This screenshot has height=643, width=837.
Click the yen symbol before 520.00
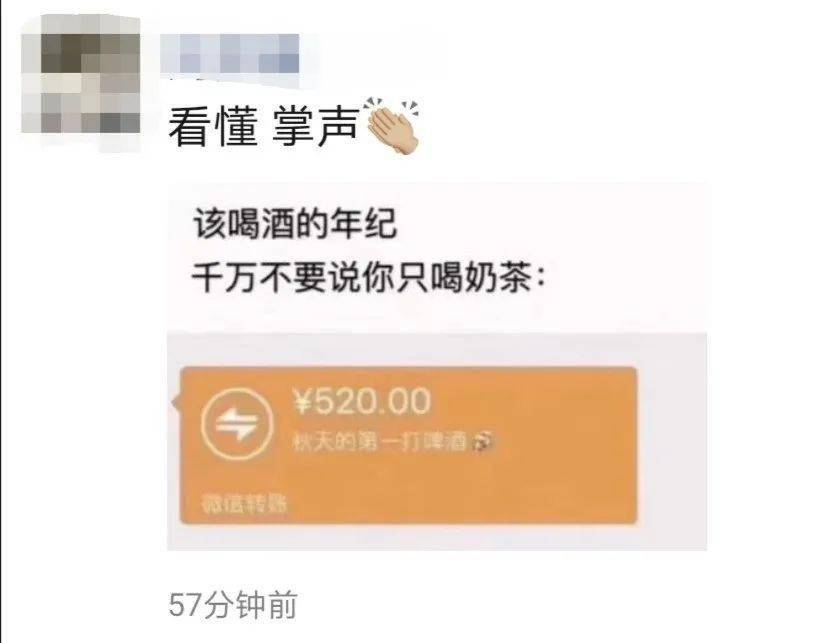[302, 402]
